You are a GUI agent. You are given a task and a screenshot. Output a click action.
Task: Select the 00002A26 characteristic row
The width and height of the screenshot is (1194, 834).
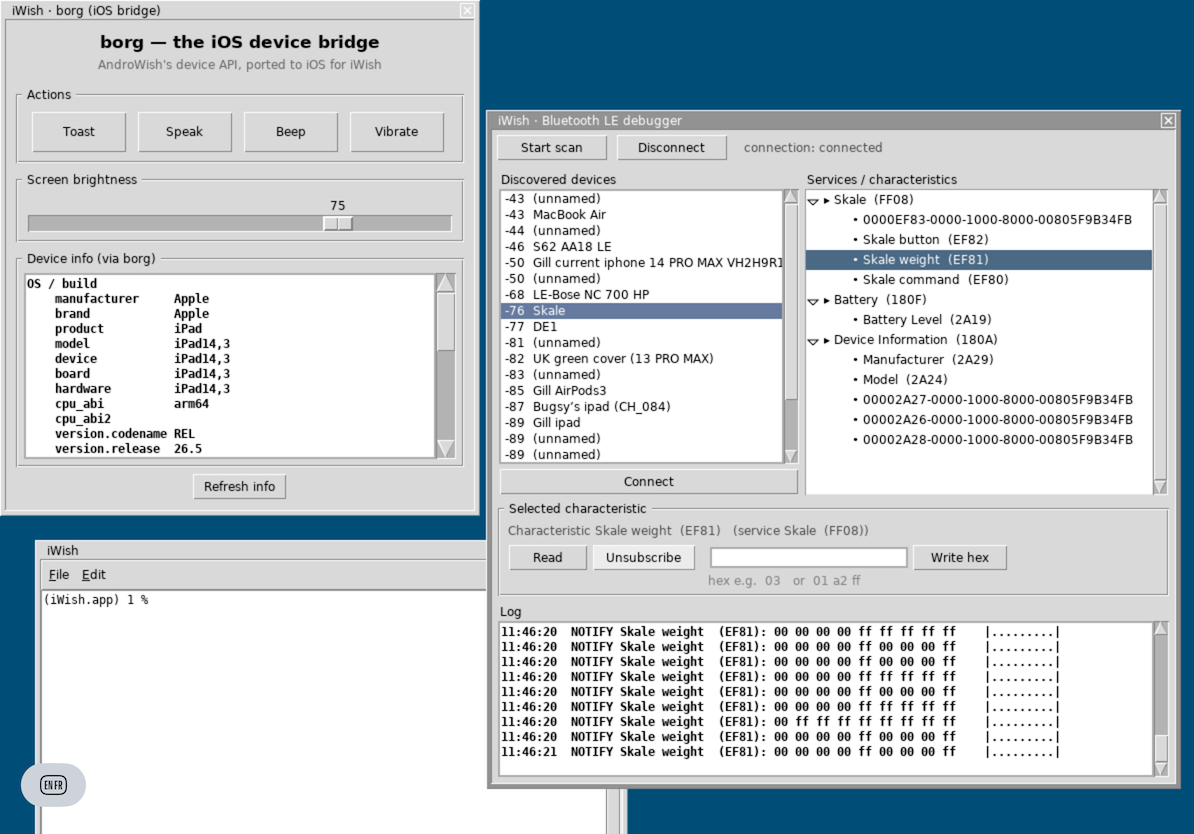979,420
